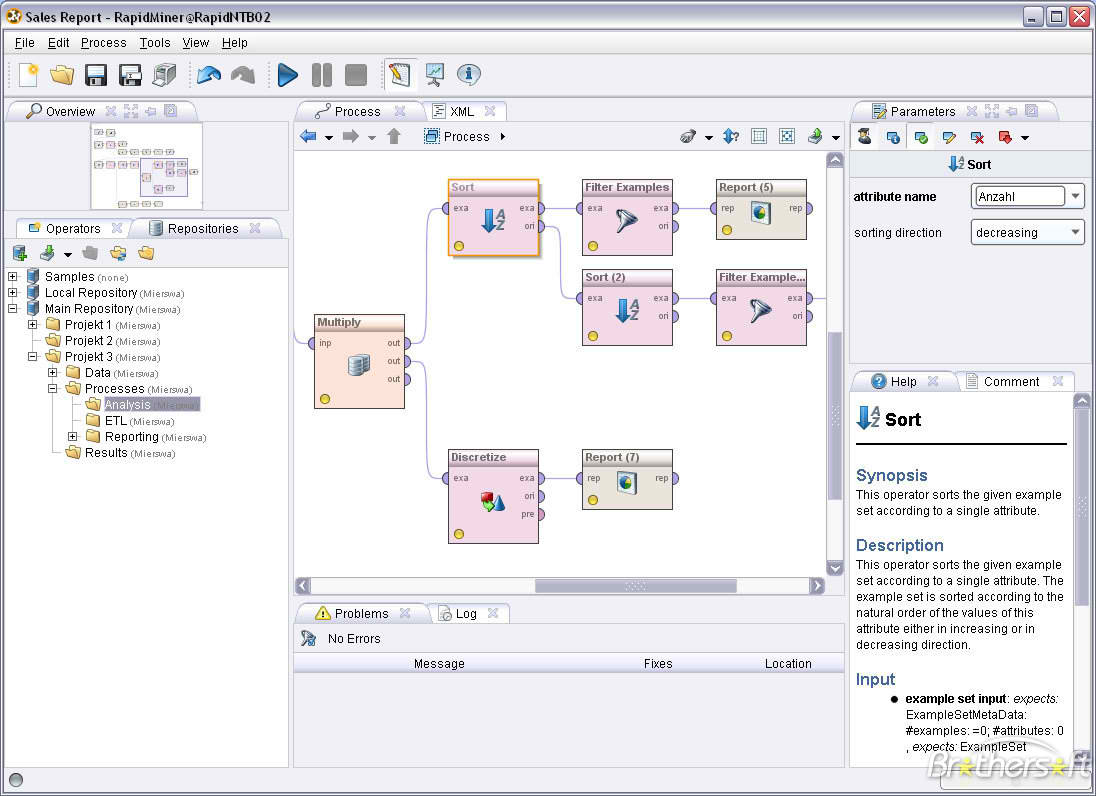Close the Problems tab
The image size is (1096, 796).
coord(405,613)
